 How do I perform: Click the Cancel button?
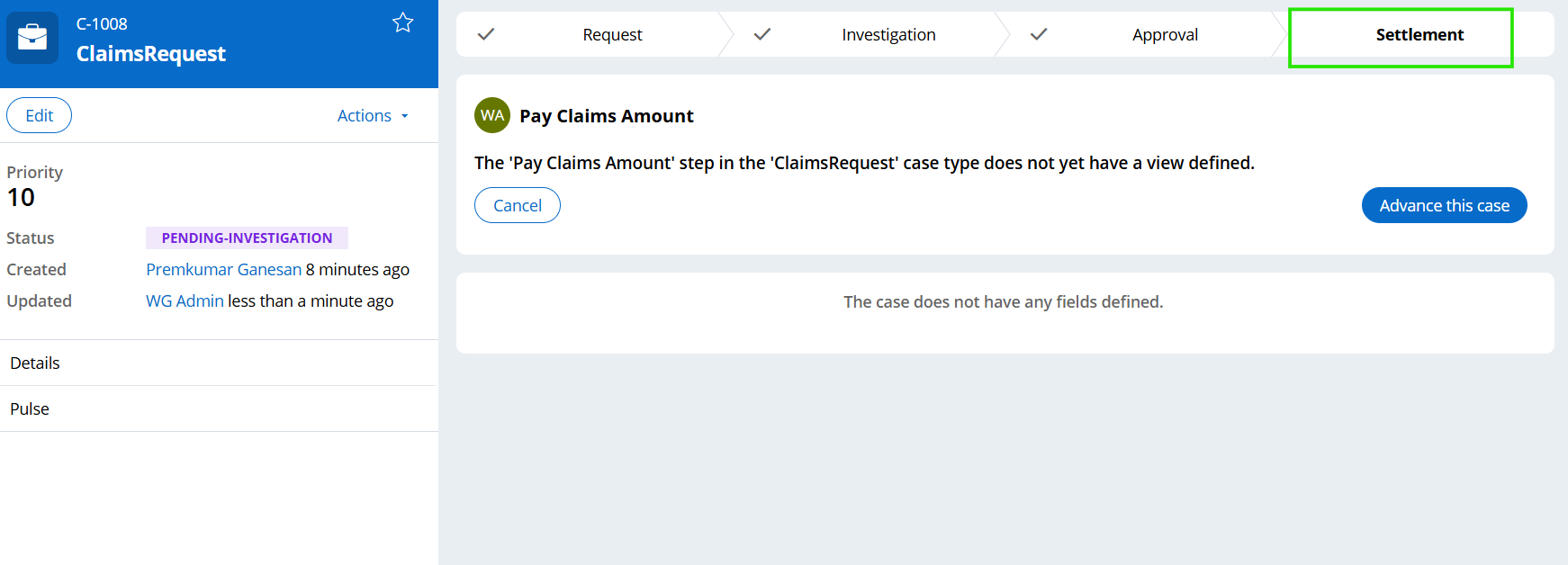coord(518,205)
